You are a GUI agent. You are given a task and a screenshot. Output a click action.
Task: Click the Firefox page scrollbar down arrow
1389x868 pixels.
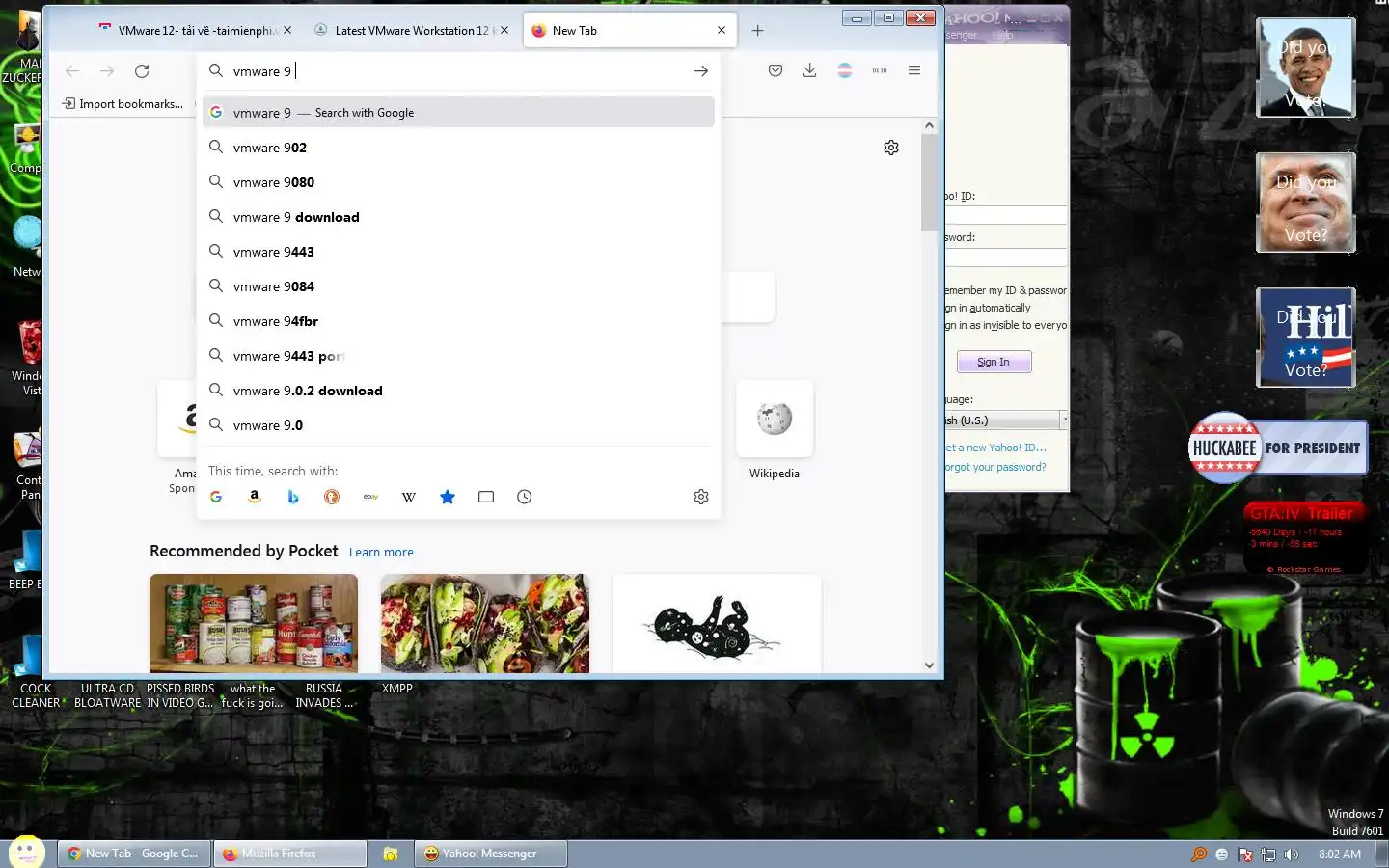pos(929,665)
